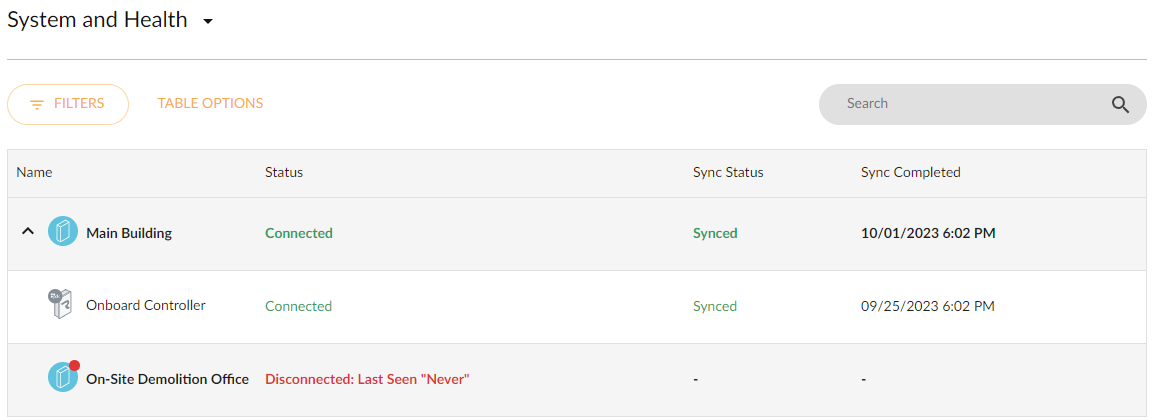
Task: Click Main Building's Connected status text
Action: pos(299,233)
